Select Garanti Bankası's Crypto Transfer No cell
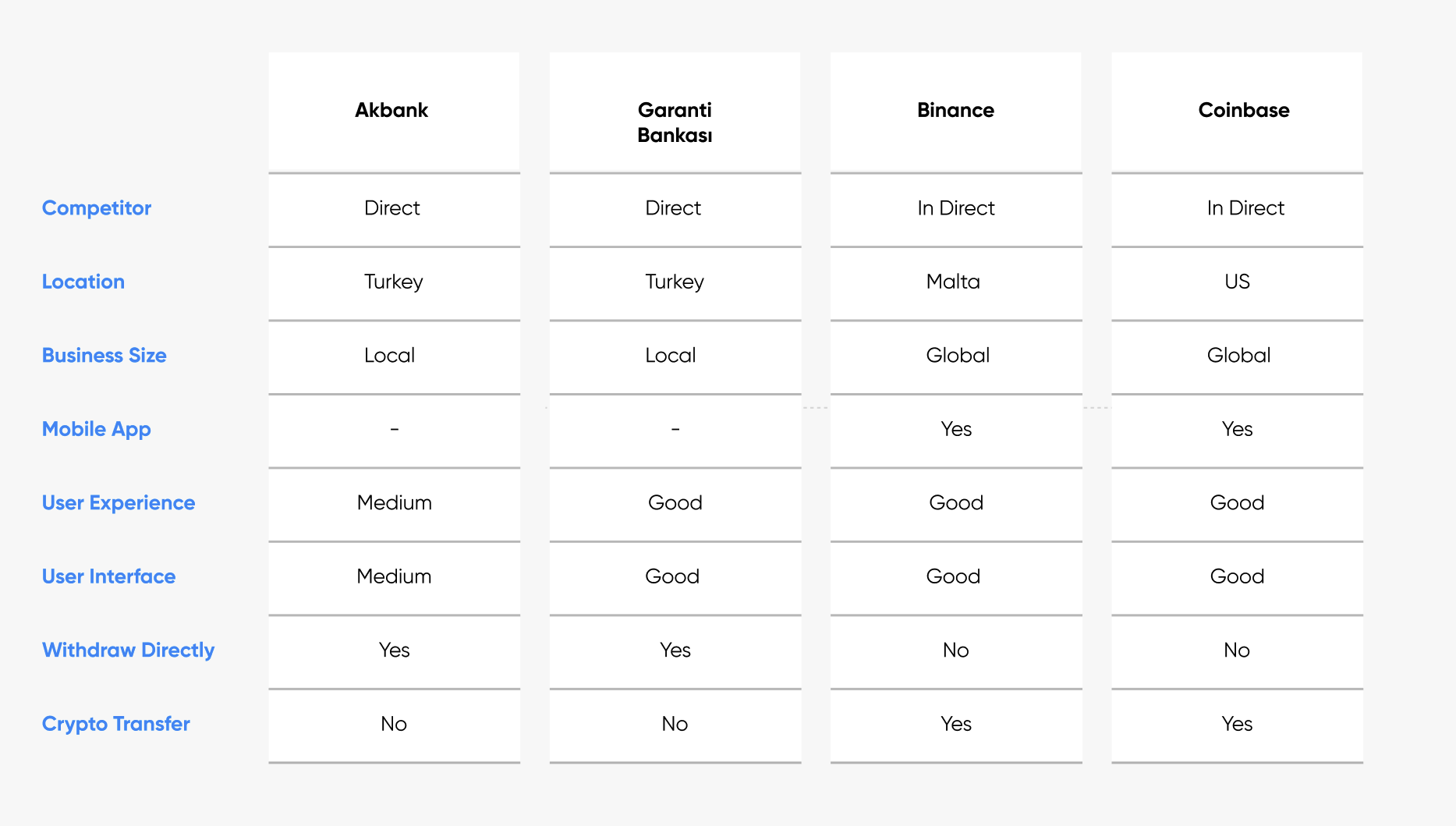This screenshot has height=826, width=1456. [675, 724]
